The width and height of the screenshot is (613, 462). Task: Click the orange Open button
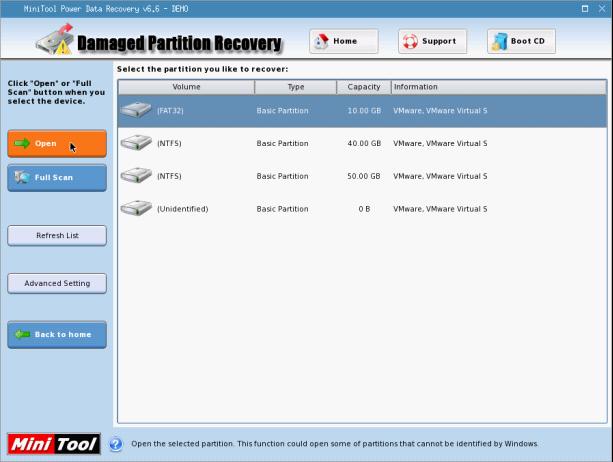(57, 144)
